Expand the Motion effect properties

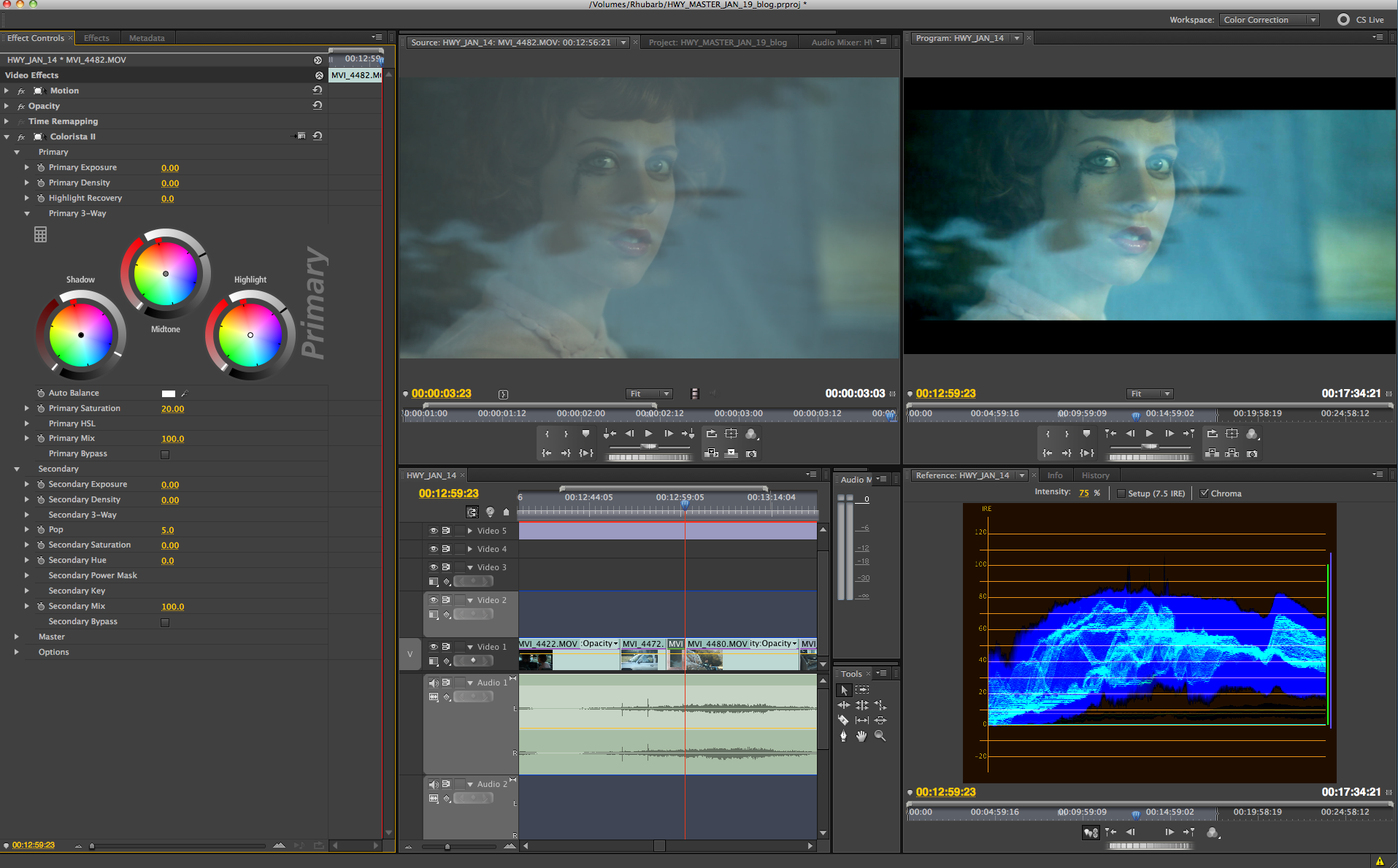tap(7, 91)
